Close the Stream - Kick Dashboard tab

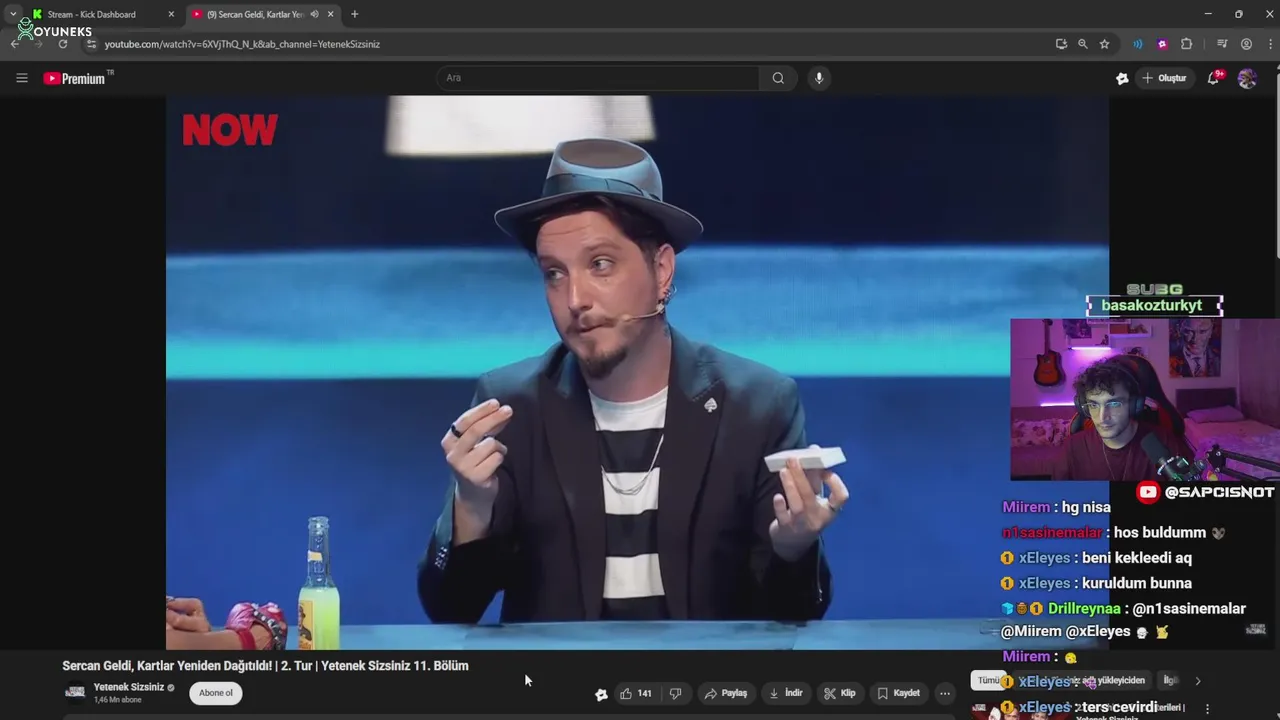point(171,14)
